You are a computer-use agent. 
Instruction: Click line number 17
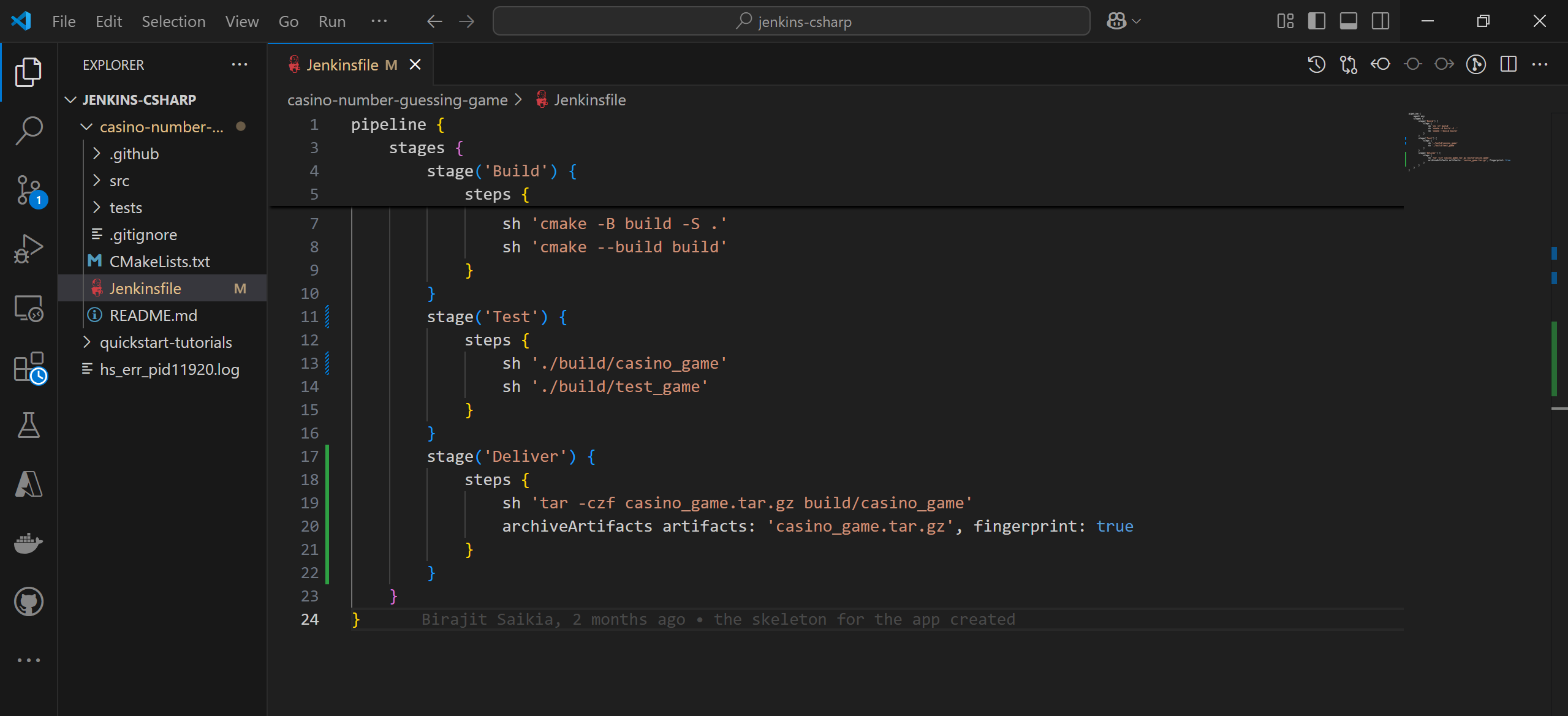(309, 456)
